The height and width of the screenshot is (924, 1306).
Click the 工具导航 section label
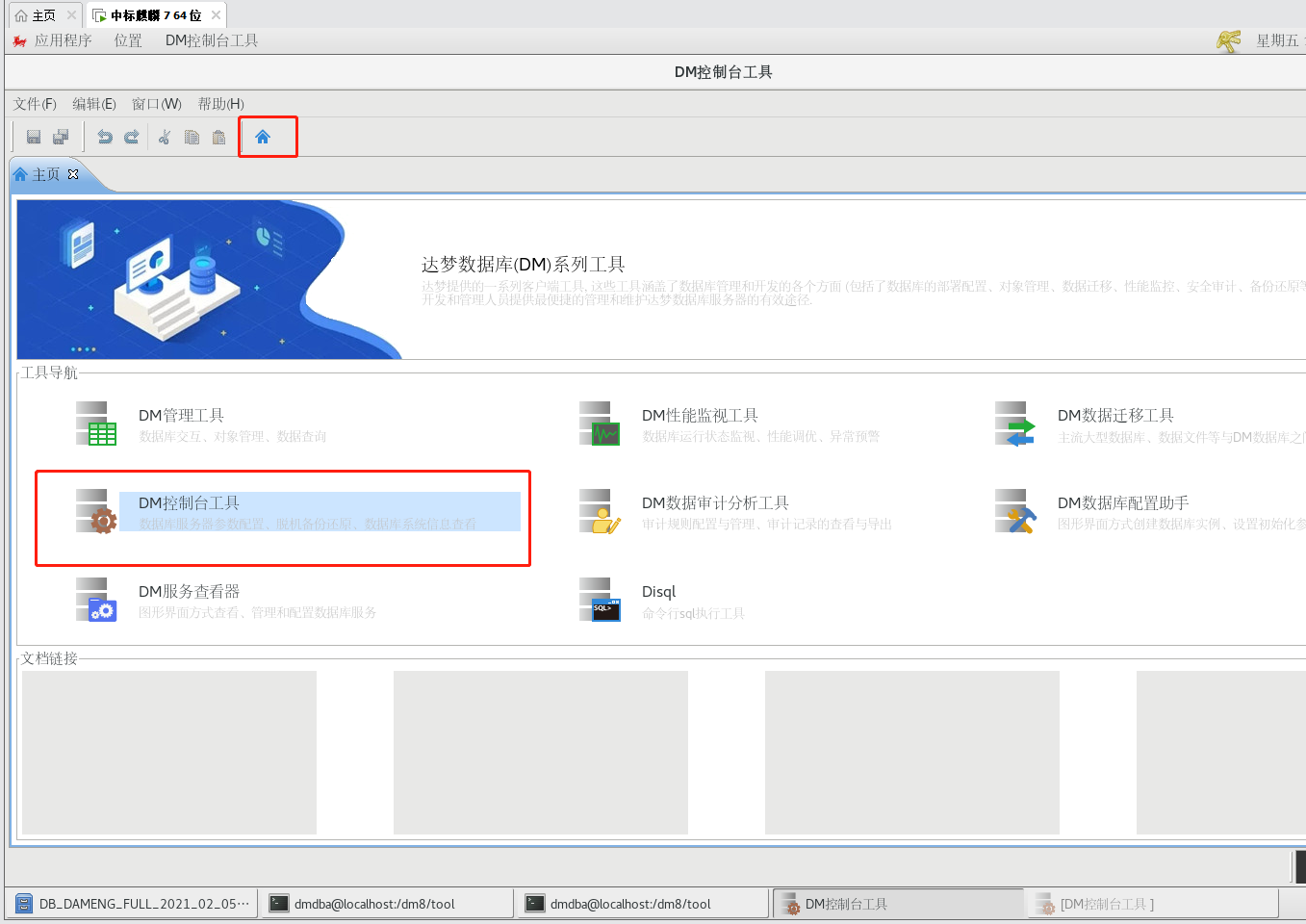pyautogui.click(x=49, y=372)
